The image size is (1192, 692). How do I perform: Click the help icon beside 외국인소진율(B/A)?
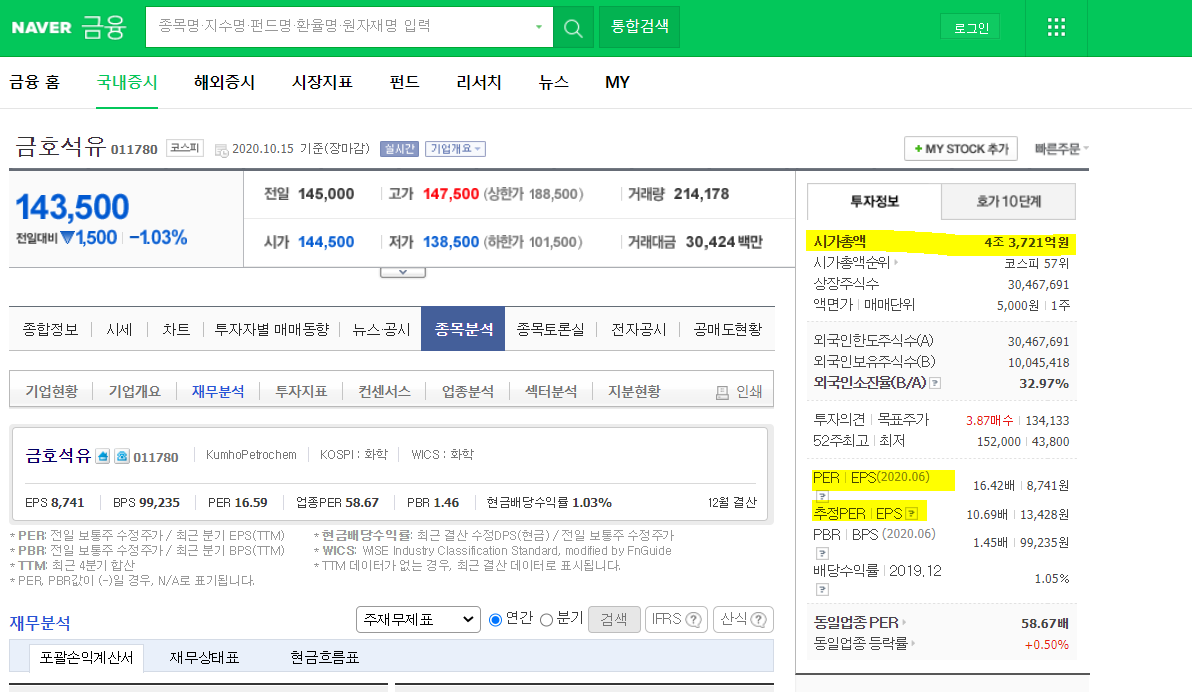[x=935, y=383]
